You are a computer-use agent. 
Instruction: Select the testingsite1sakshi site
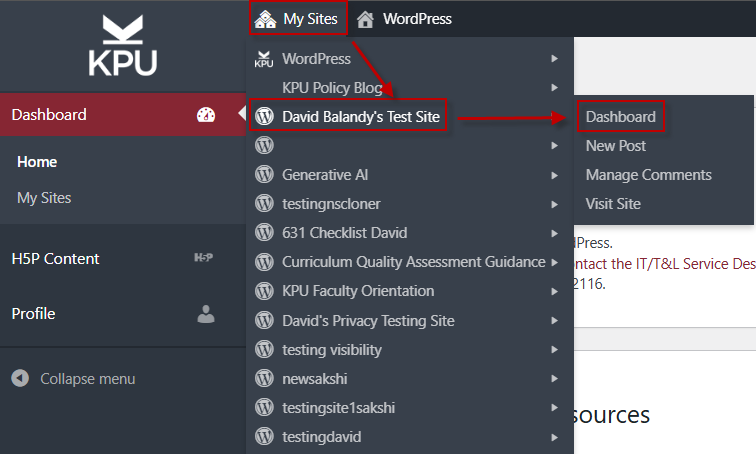tap(338, 408)
